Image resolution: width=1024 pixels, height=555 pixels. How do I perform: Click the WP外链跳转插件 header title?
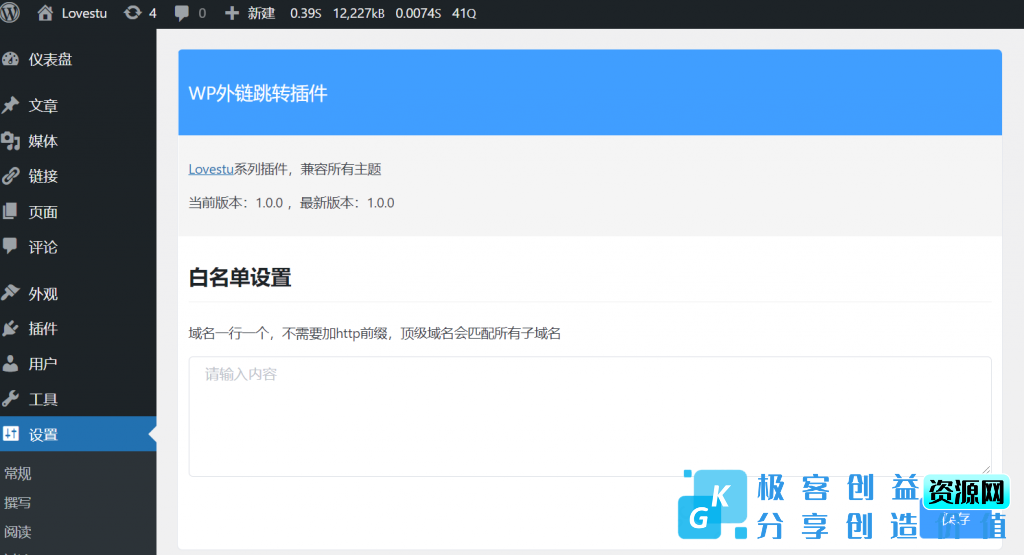(258, 93)
